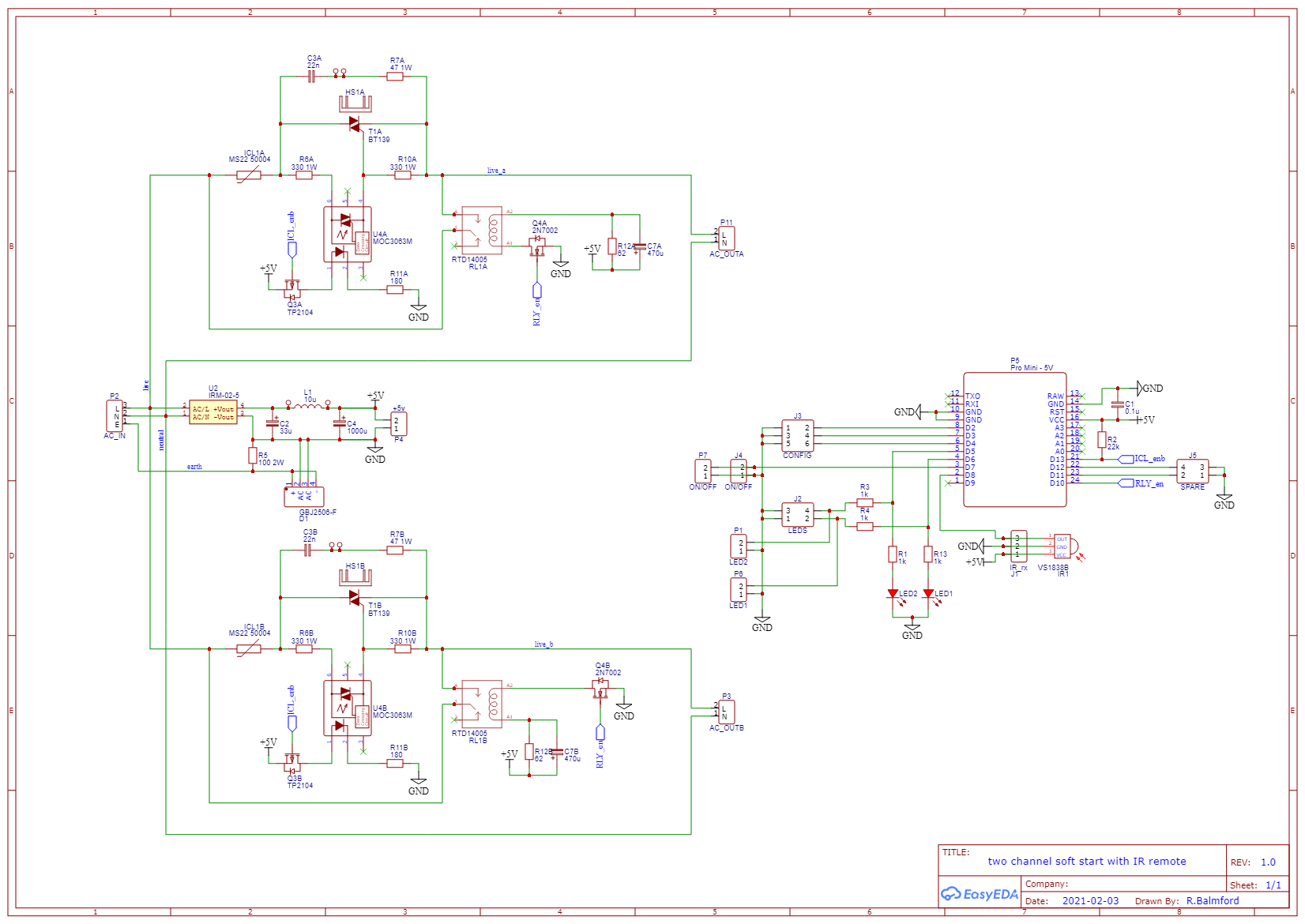Click the J5 SPARE header
This screenshot has width=1305, height=924.
point(1193,471)
